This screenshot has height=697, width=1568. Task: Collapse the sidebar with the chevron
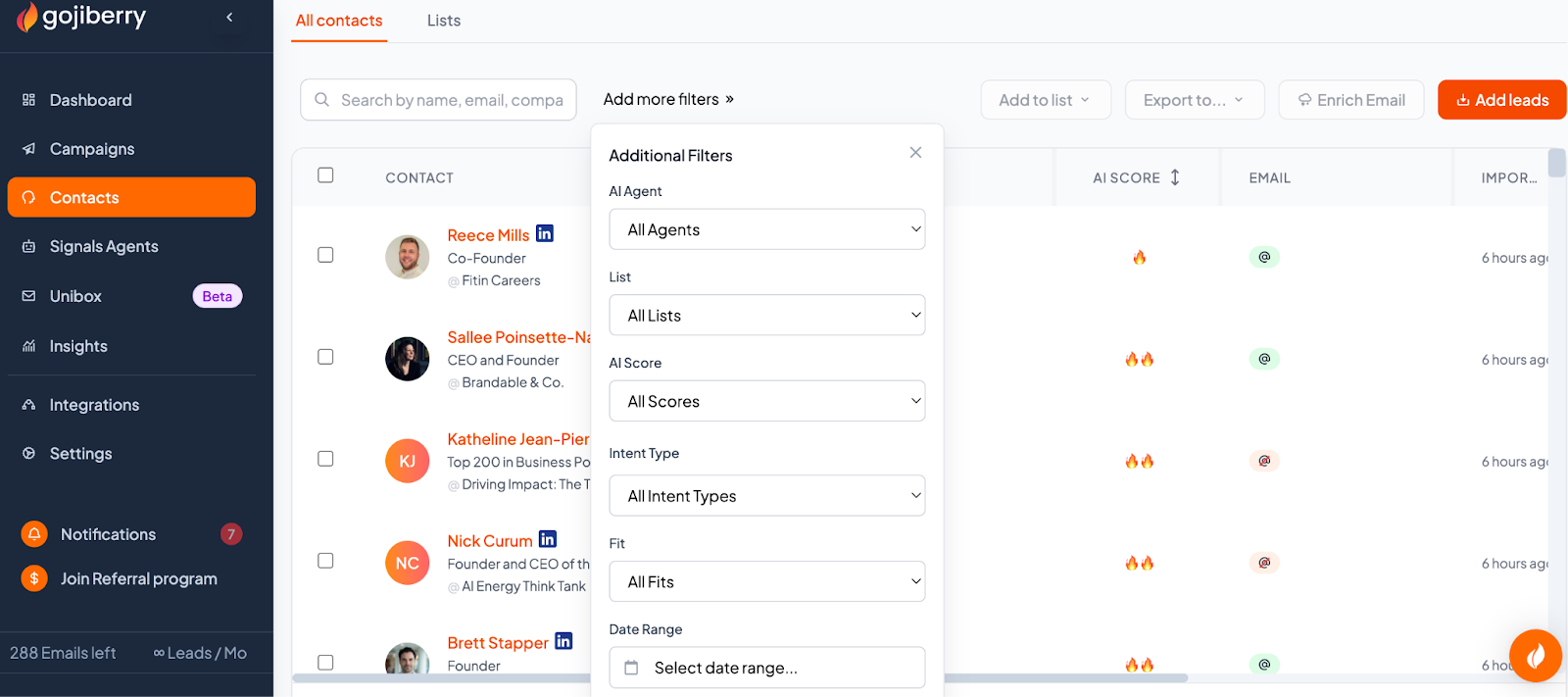click(229, 17)
